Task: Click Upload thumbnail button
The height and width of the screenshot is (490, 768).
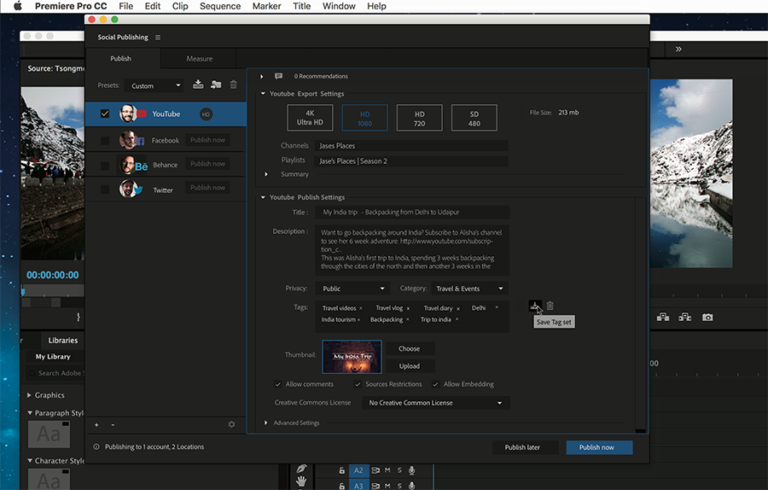Action: coord(409,366)
